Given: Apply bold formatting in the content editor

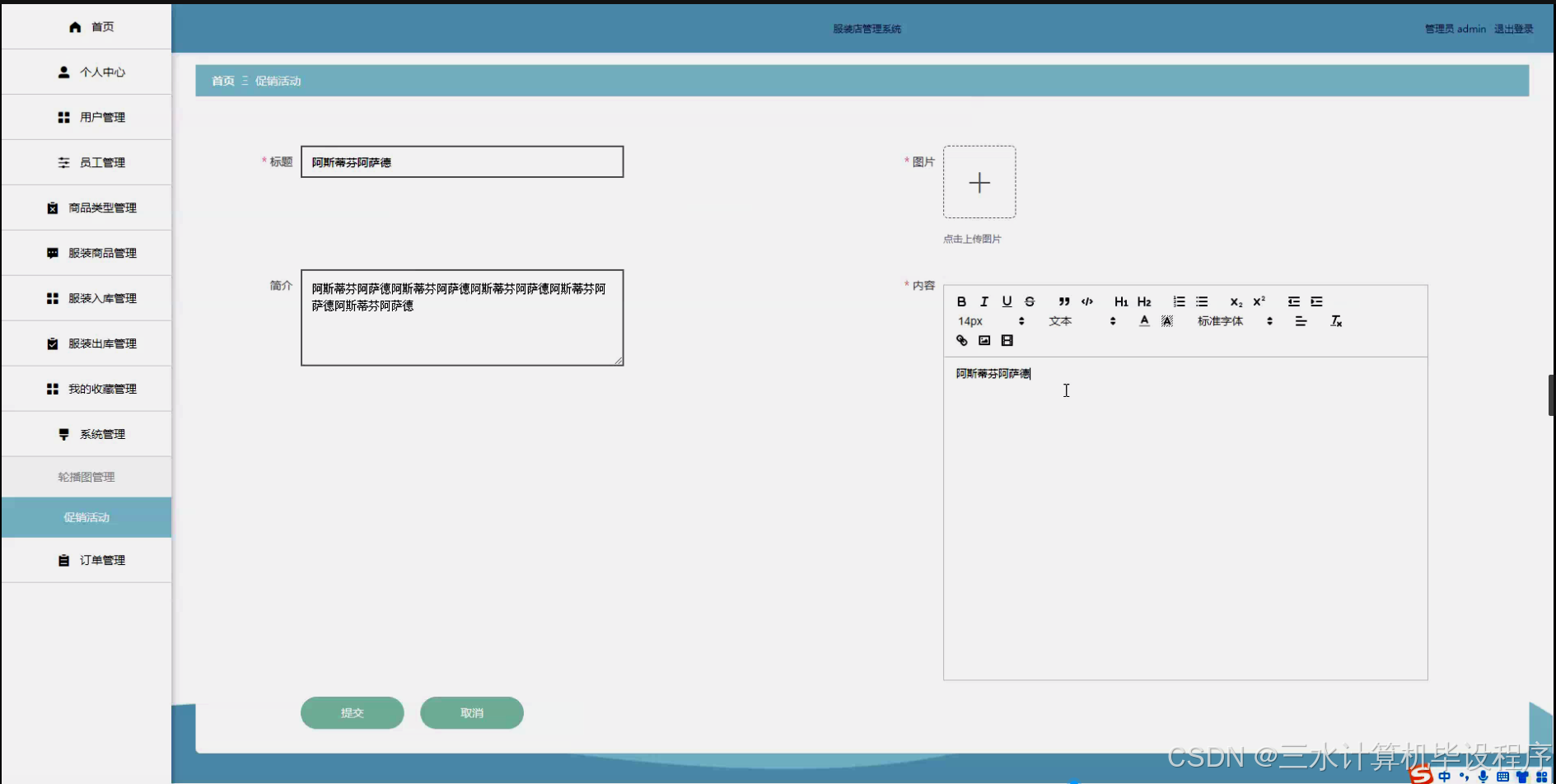Looking at the screenshot, I should click(960, 301).
